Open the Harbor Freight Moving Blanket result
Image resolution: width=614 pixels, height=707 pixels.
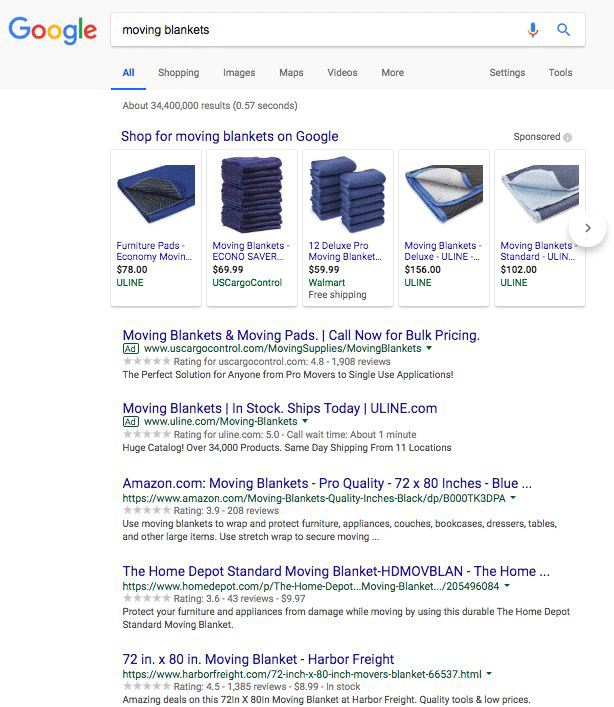tap(258, 660)
